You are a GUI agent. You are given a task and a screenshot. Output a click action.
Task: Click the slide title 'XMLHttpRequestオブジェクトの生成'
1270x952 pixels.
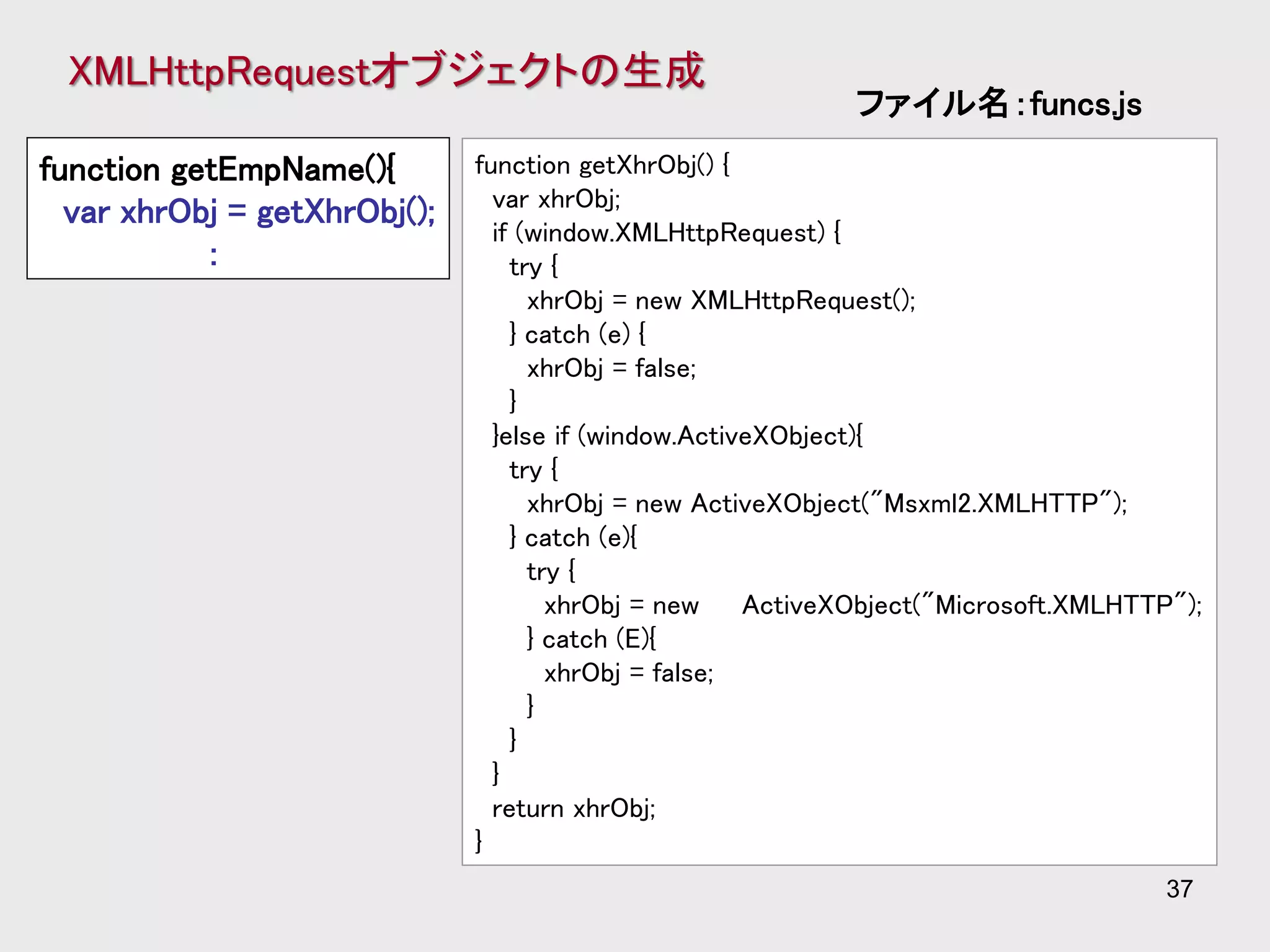[x=386, y=71]
